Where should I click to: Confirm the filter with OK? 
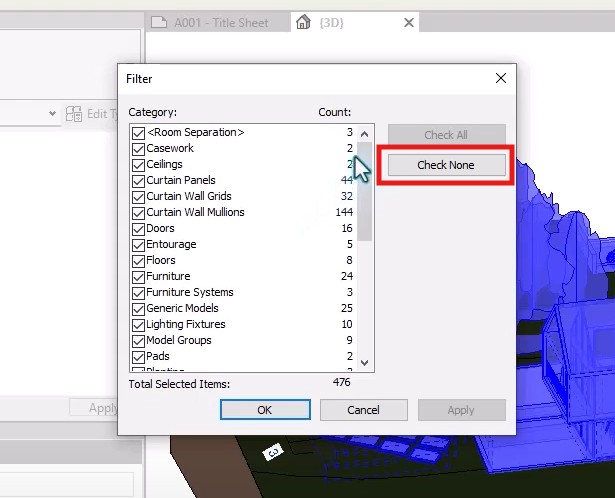click(264, 410)
